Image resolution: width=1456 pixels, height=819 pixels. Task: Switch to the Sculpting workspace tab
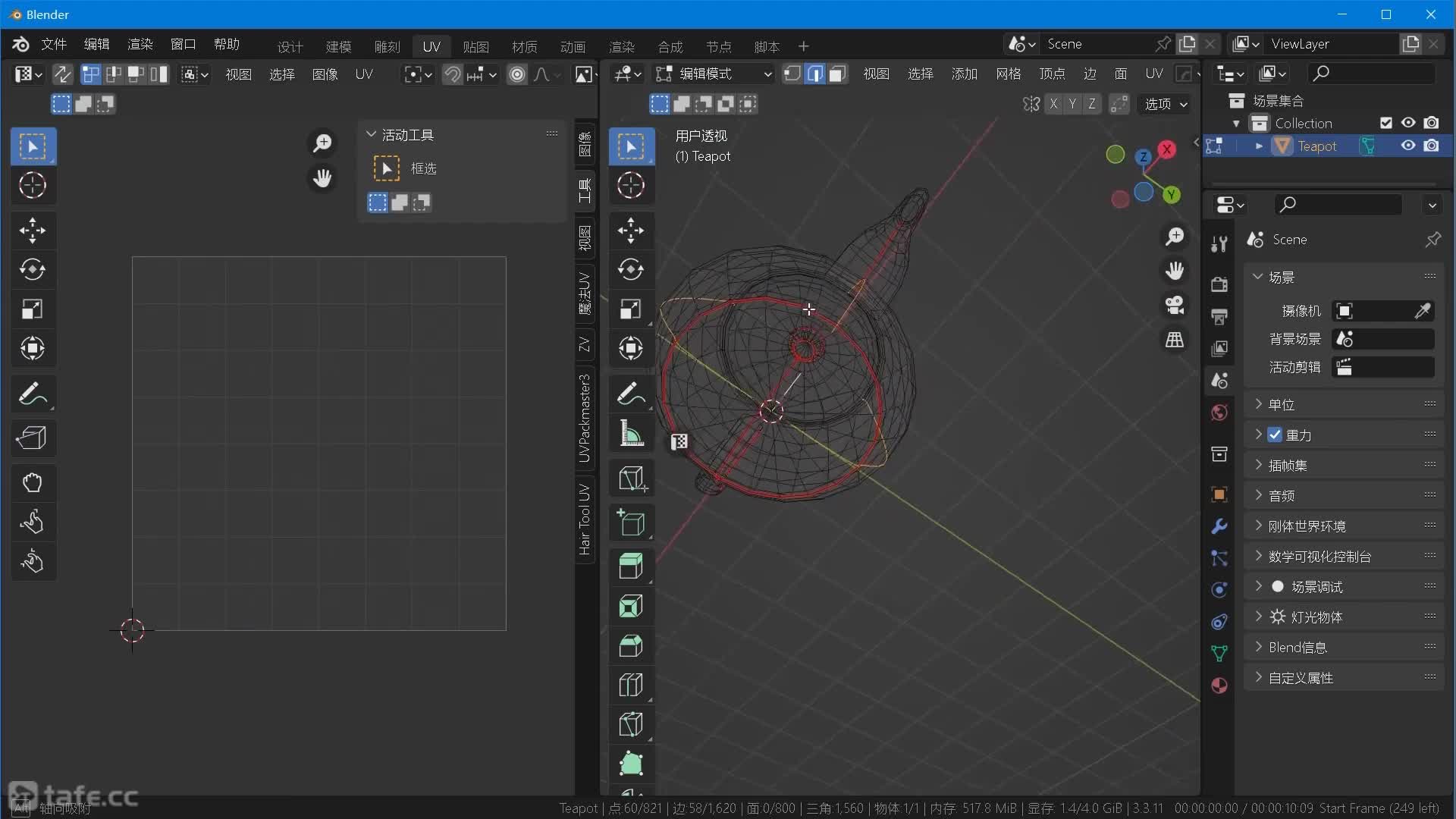coord(387,47)
